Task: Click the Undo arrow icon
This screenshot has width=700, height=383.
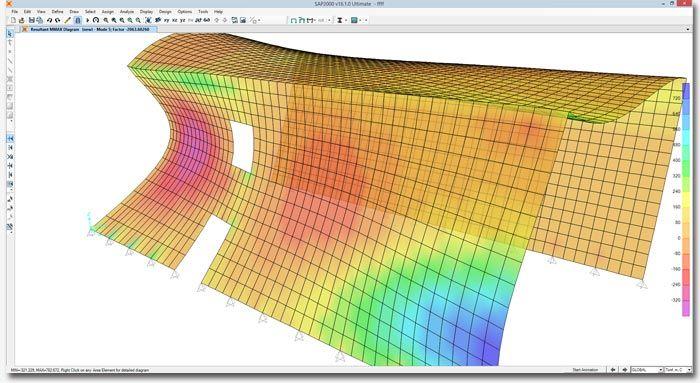Action: 49,20
